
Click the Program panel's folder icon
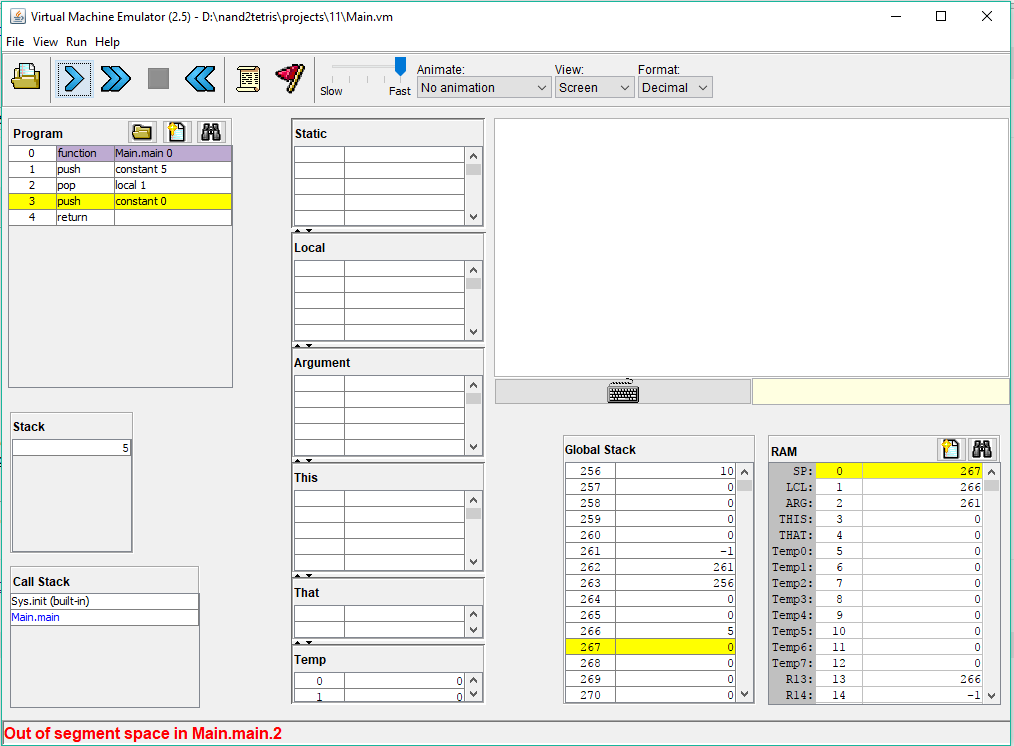click(x=143, y=132)
